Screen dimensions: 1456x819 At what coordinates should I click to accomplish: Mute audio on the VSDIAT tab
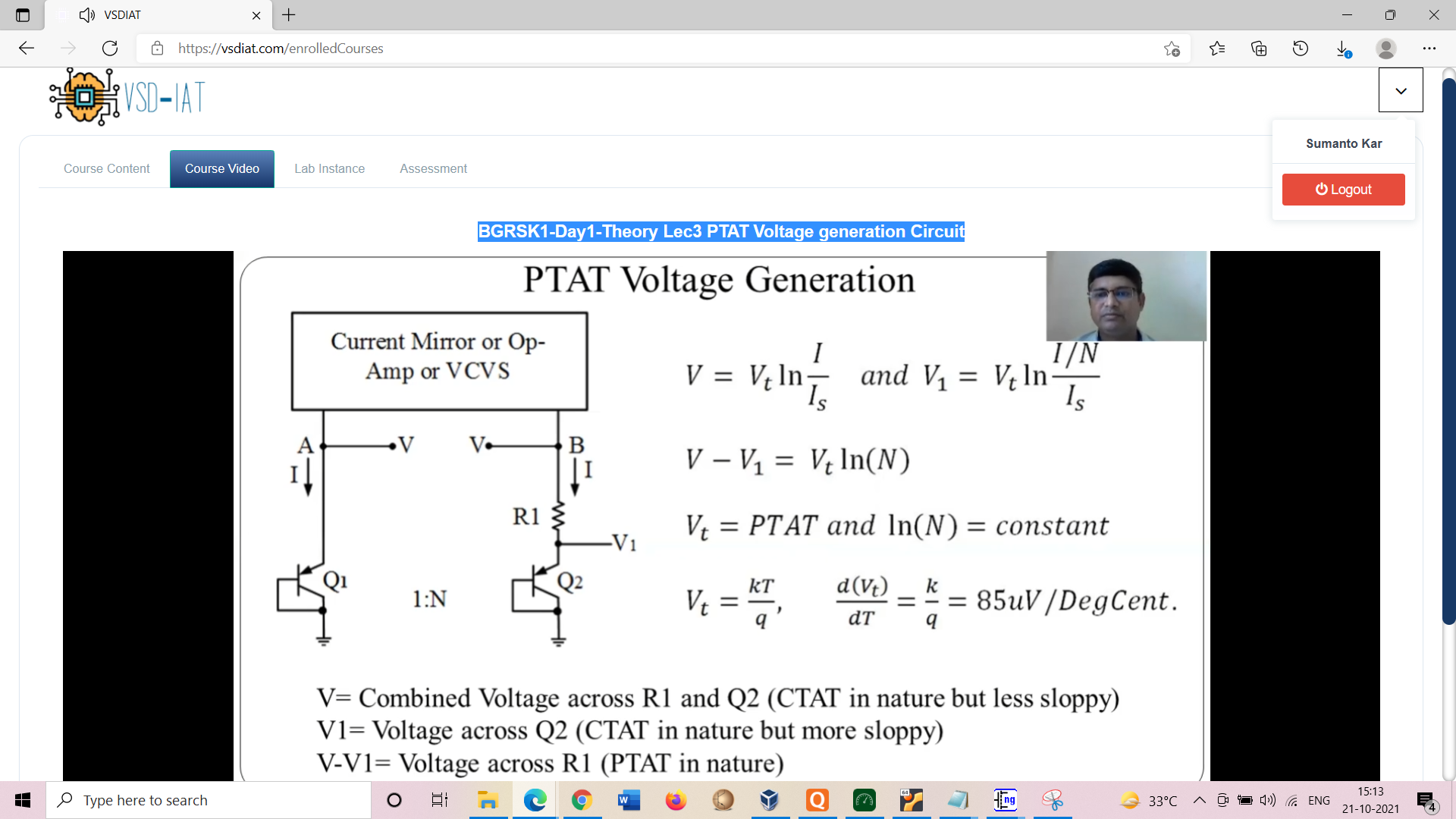coord(86,14)
